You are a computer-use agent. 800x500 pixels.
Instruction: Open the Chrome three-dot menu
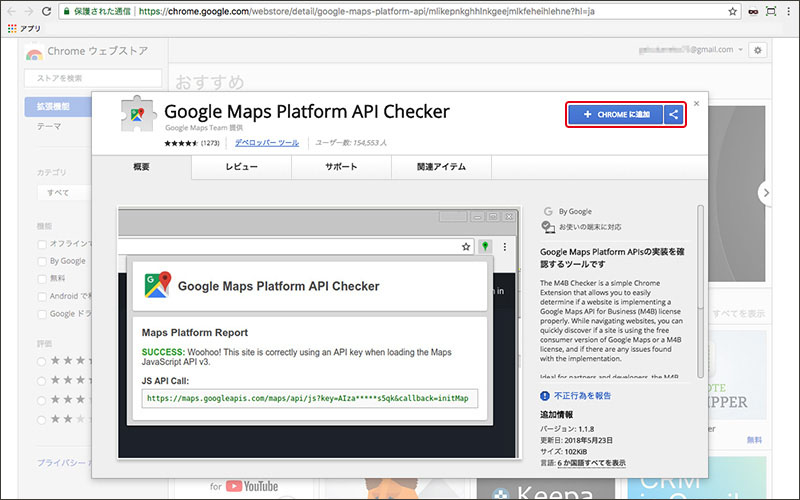pyautogui.click(x=789, y=11)
